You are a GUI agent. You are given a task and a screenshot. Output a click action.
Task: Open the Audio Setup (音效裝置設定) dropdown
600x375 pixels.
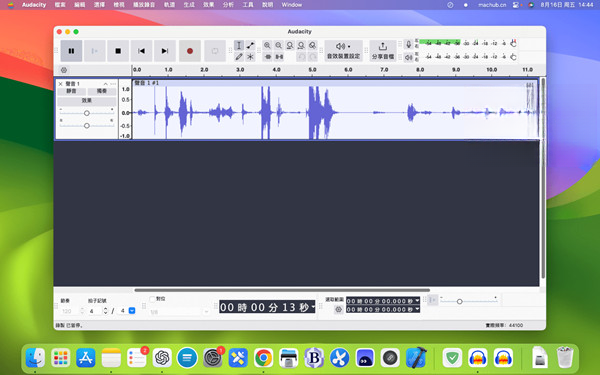pos(343,51)
